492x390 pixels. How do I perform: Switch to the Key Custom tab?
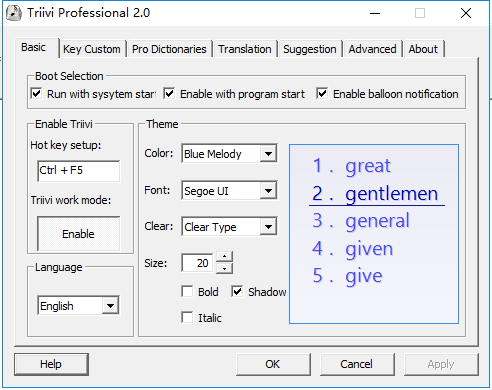tap(92, 49)
